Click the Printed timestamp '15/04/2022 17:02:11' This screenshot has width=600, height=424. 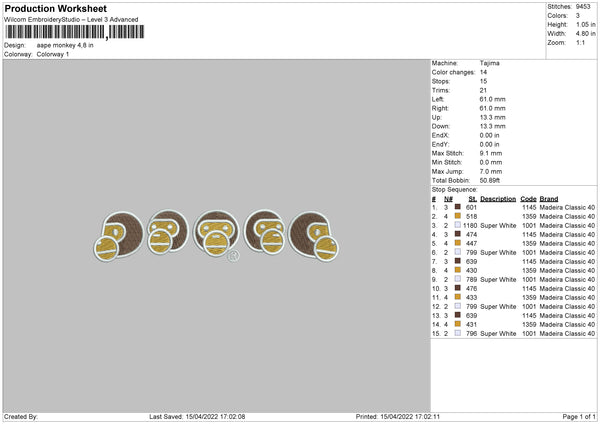(x=410, y=417)
